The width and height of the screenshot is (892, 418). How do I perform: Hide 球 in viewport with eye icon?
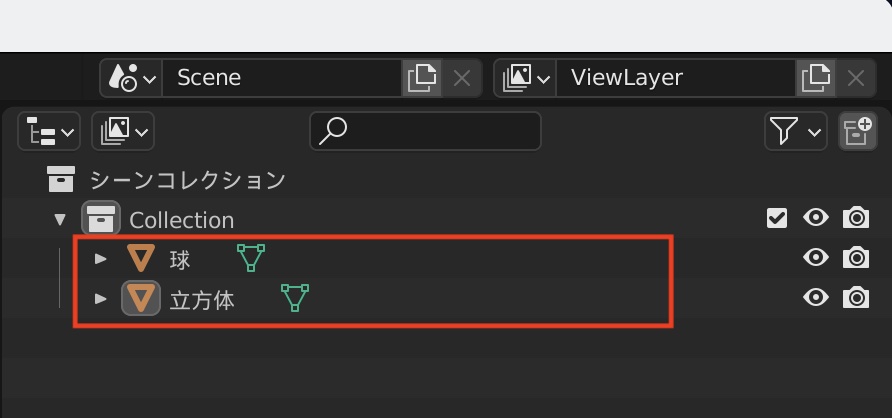coord(816,258)
